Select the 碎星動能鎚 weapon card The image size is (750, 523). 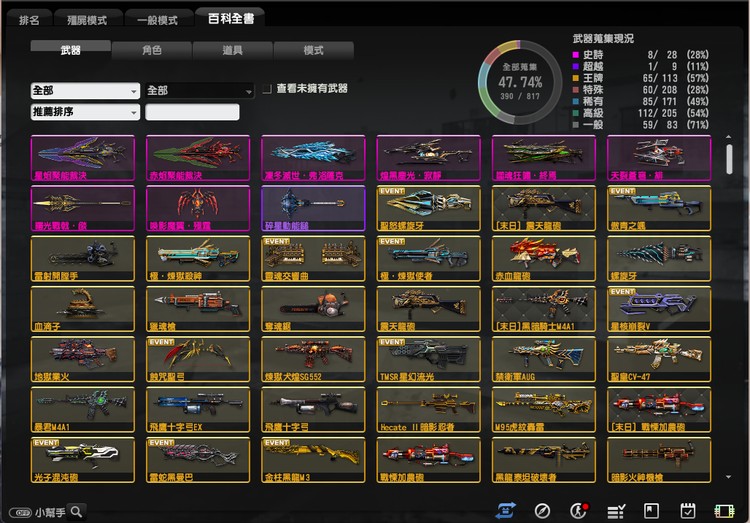[313, 209]
